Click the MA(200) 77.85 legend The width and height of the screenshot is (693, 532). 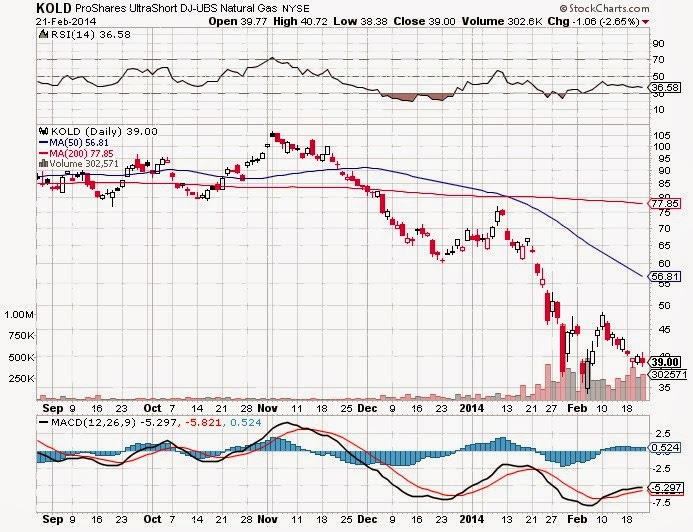[81, 153]
